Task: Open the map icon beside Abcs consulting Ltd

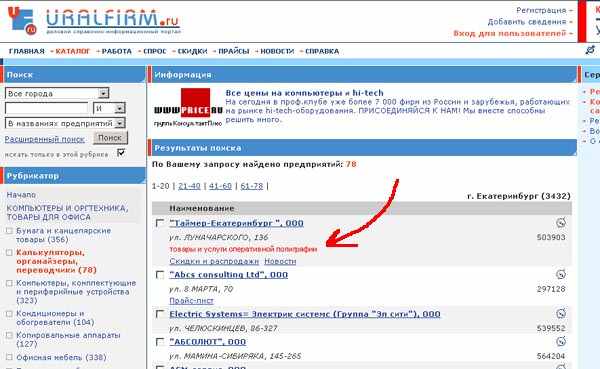Action: click(x=561, y=274)
